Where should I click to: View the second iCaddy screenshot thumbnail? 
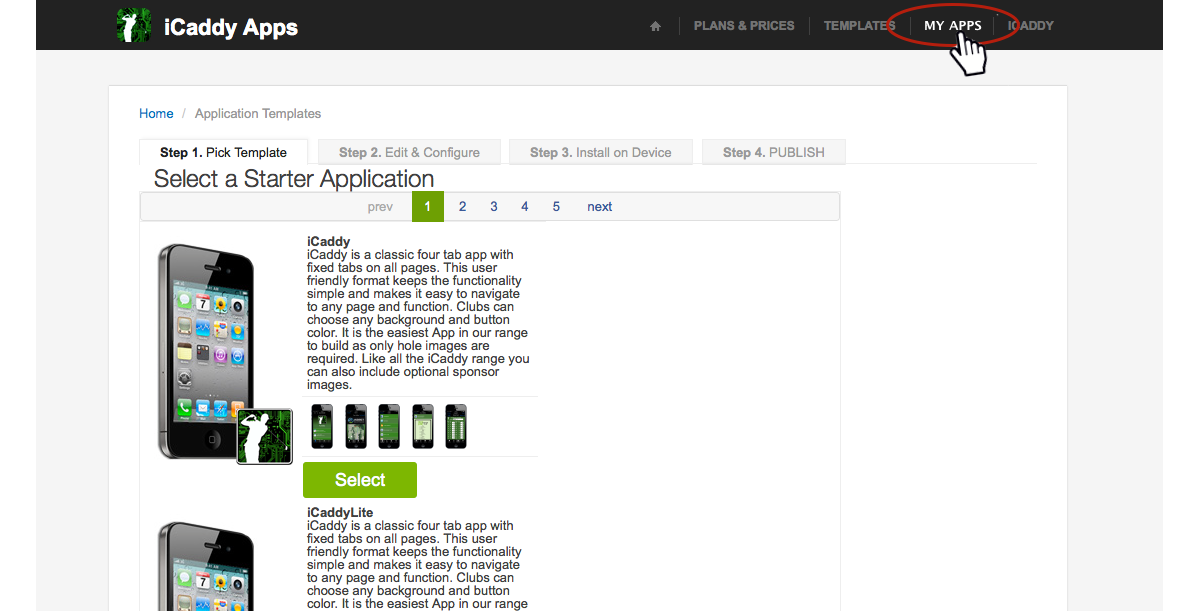[x=356, y=426]
